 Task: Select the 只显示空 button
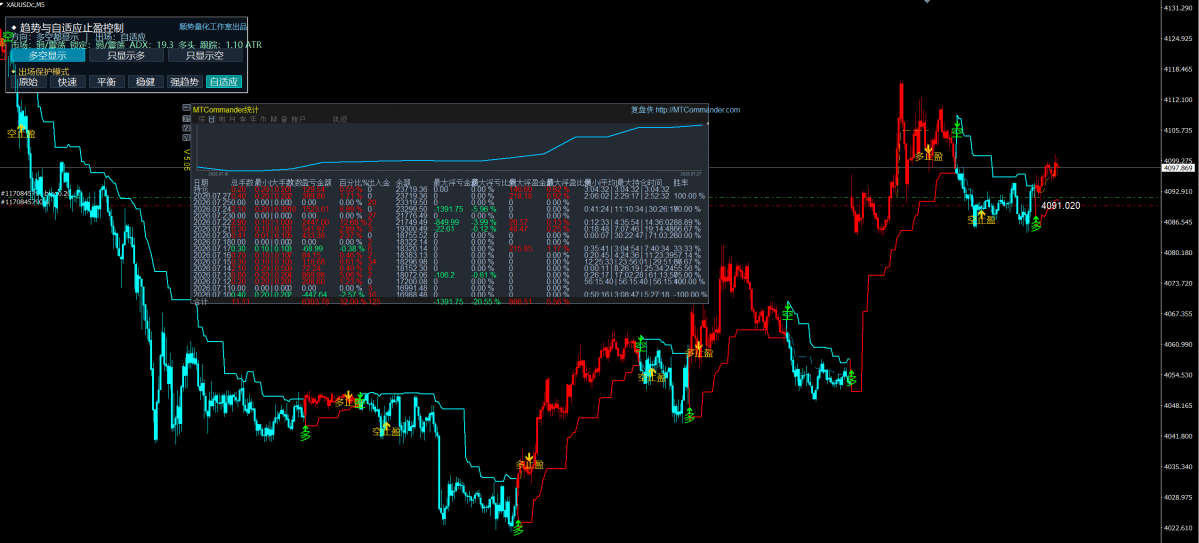[204, 55]
